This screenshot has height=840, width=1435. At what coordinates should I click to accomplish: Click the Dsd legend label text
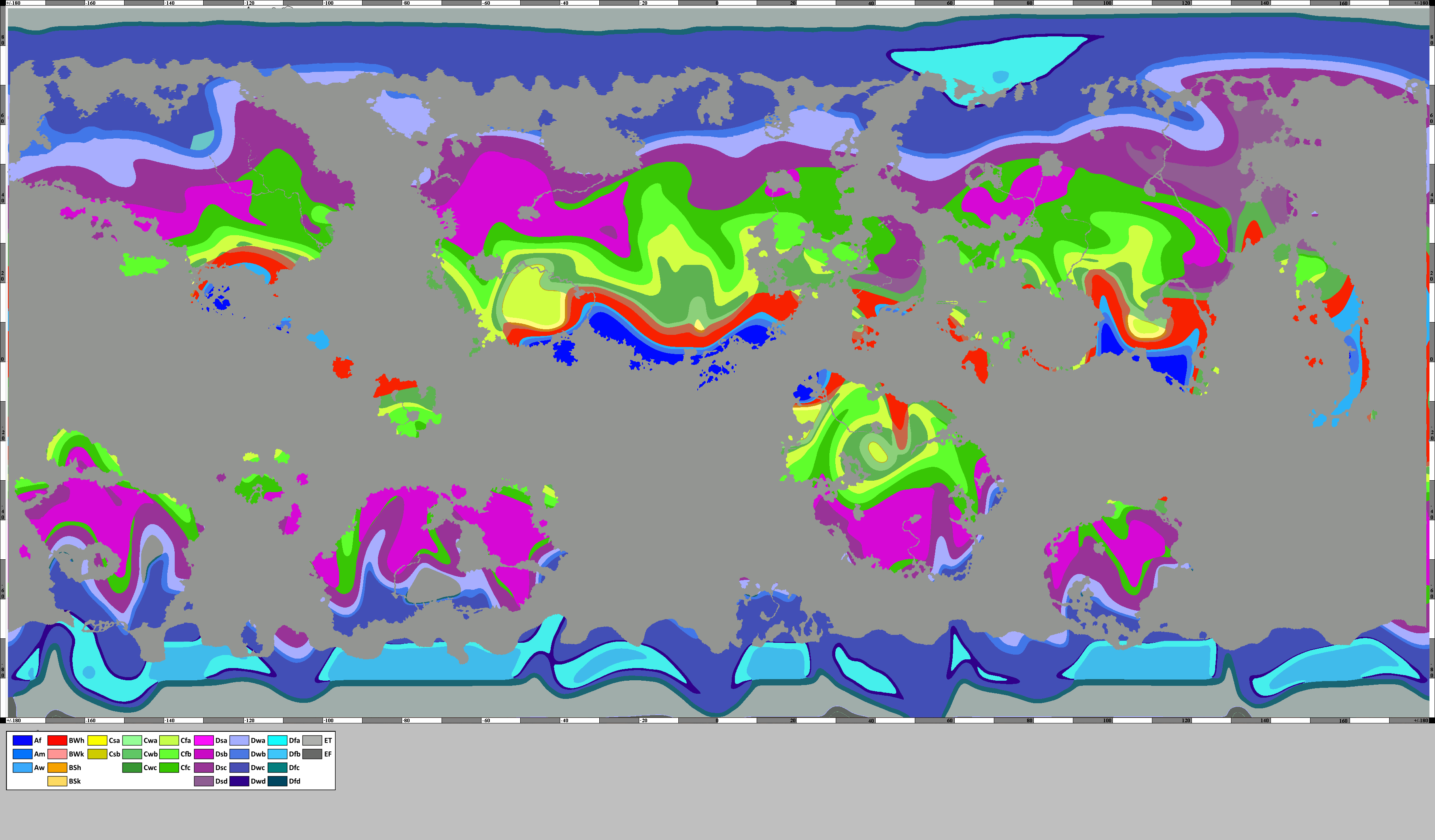221,781
